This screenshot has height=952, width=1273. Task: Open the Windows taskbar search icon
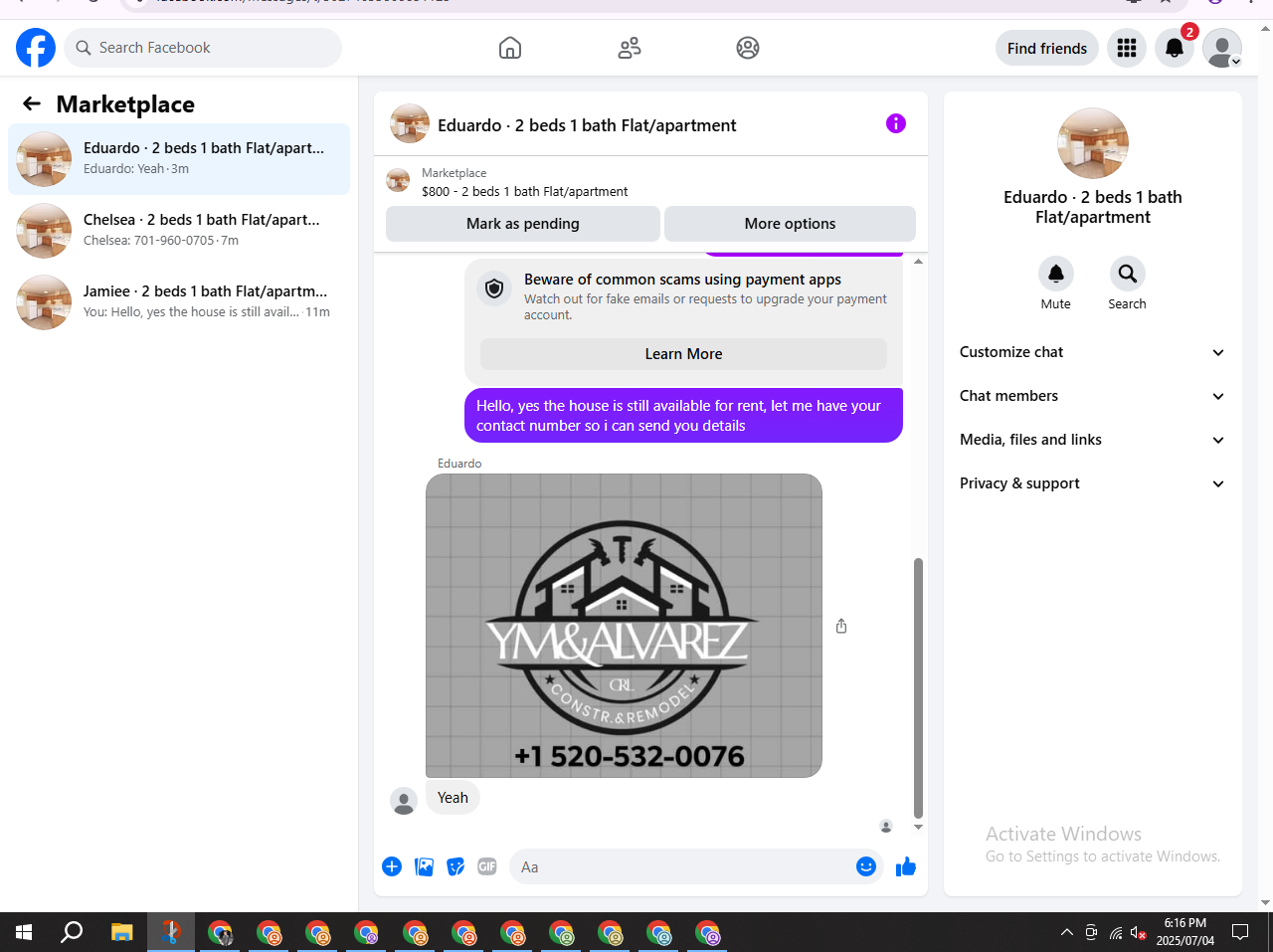click(x=72, y=932)
